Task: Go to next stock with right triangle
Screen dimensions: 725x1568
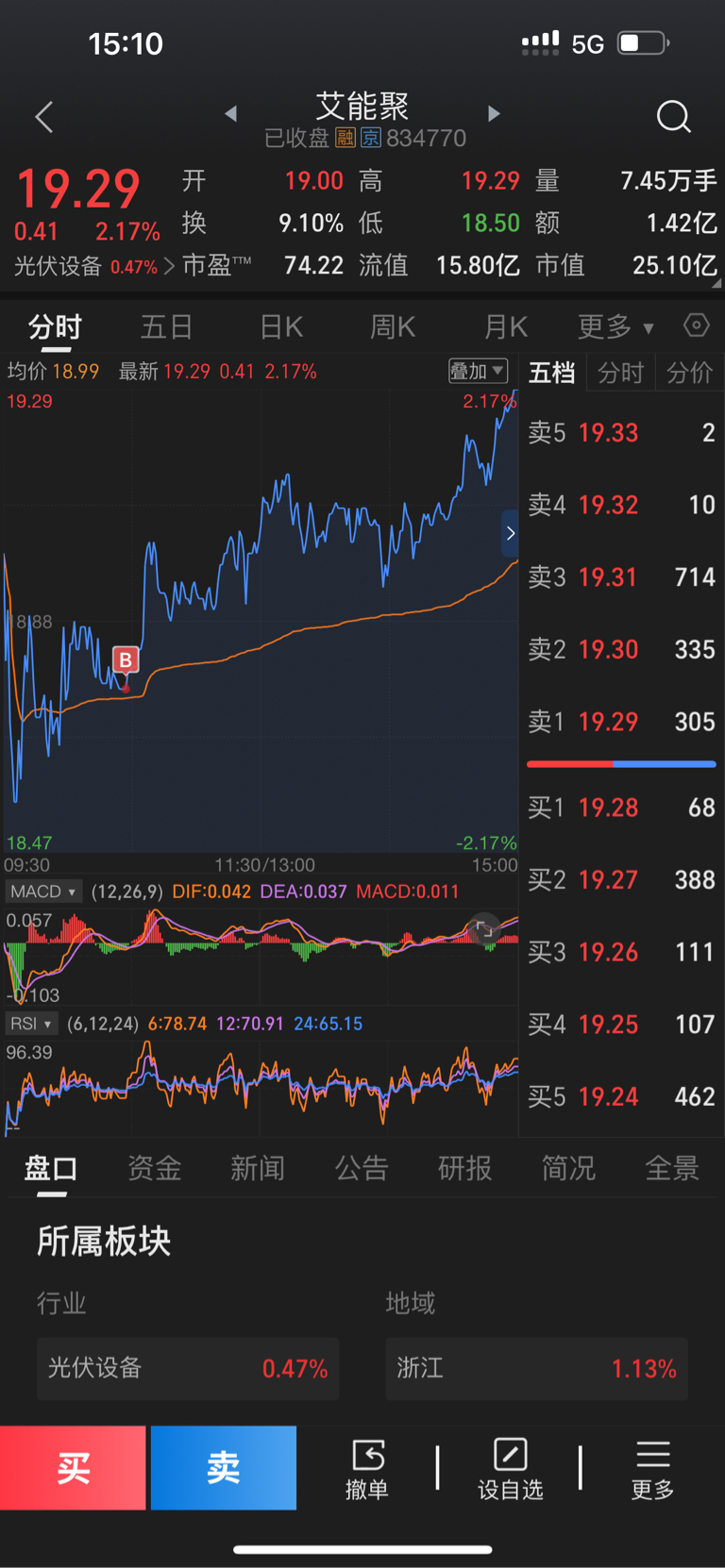Action: click(x=493, y=113)
